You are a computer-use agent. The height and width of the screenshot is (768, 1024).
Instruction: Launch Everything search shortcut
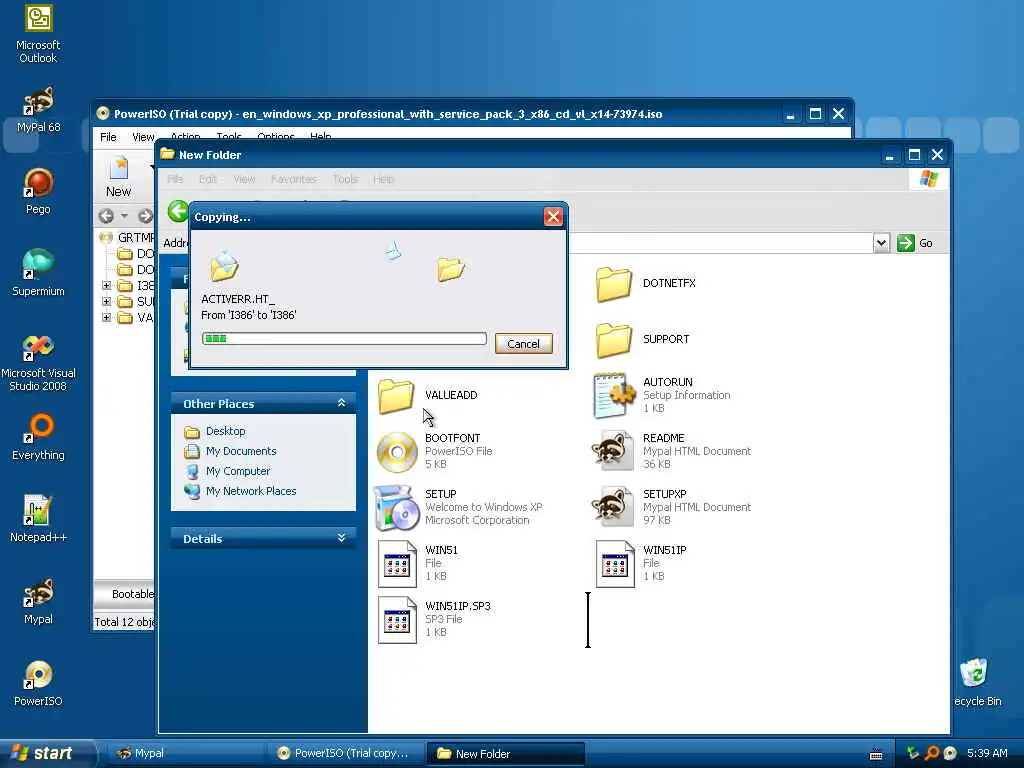[38, 437]
